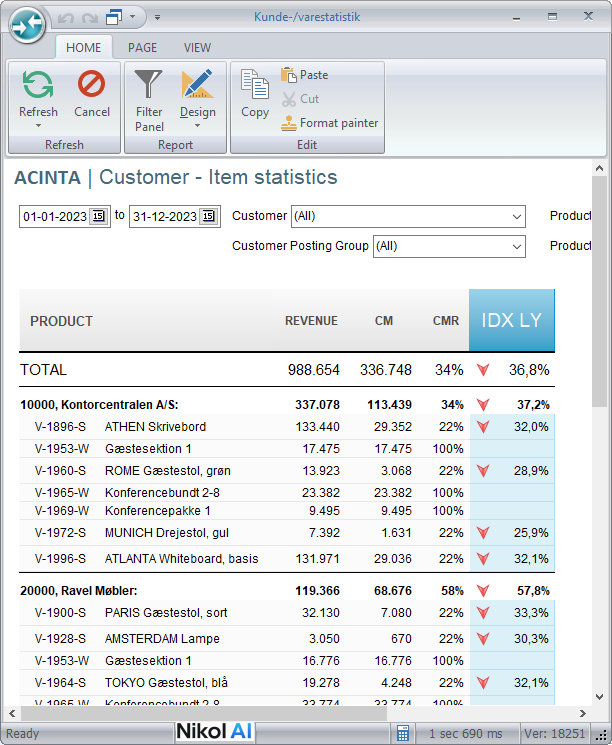
Task: Click the Redo arrow in quick access toolbar
Action: (89, 18)
